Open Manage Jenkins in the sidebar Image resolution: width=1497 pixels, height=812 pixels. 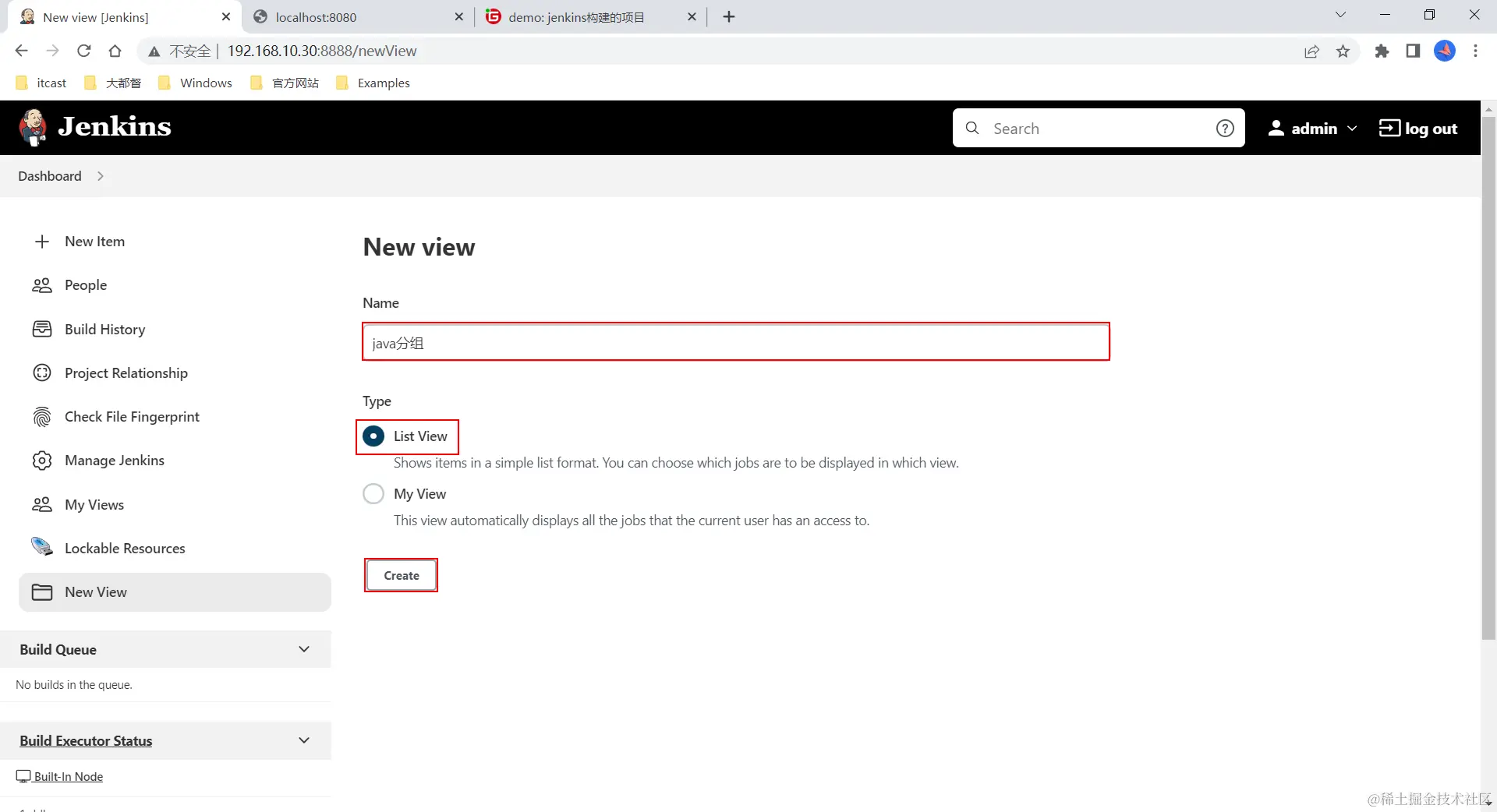coord(115,461)
